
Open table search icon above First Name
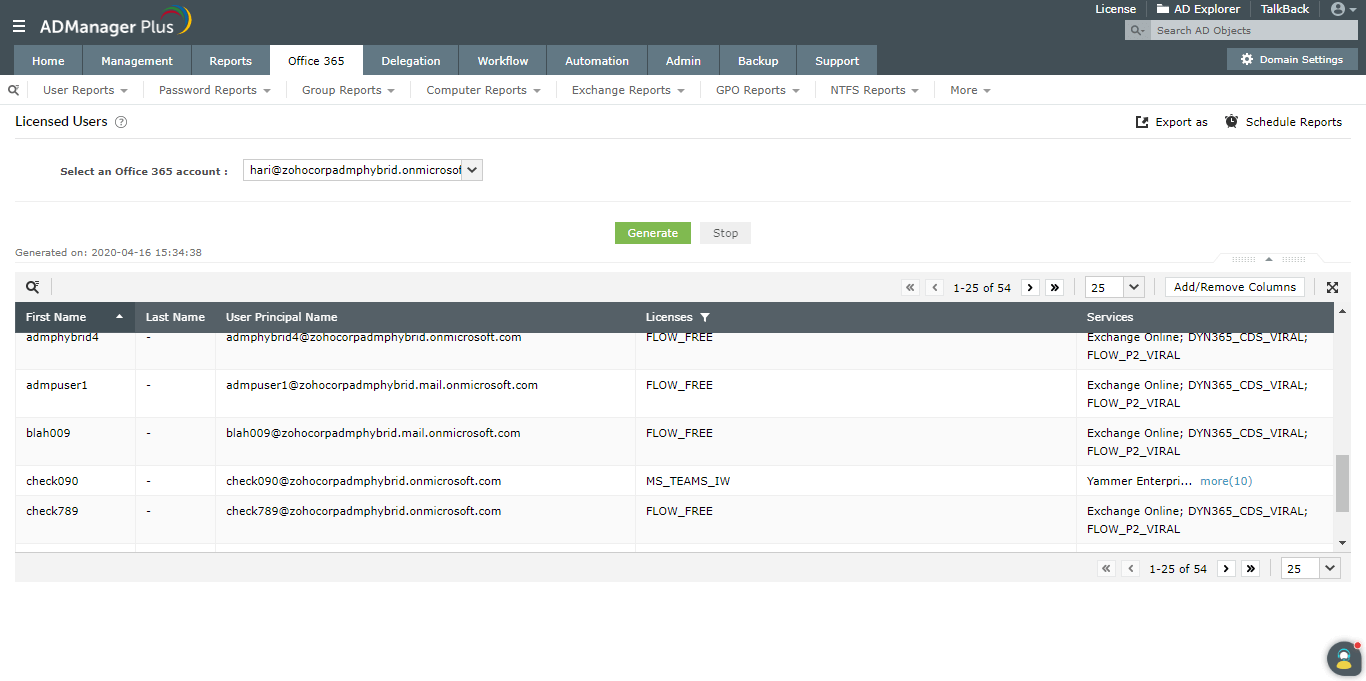pos(33,287)
